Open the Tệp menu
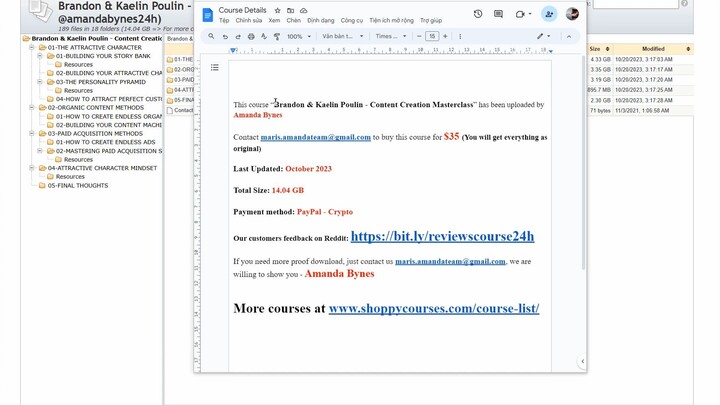 pos(224,20)
